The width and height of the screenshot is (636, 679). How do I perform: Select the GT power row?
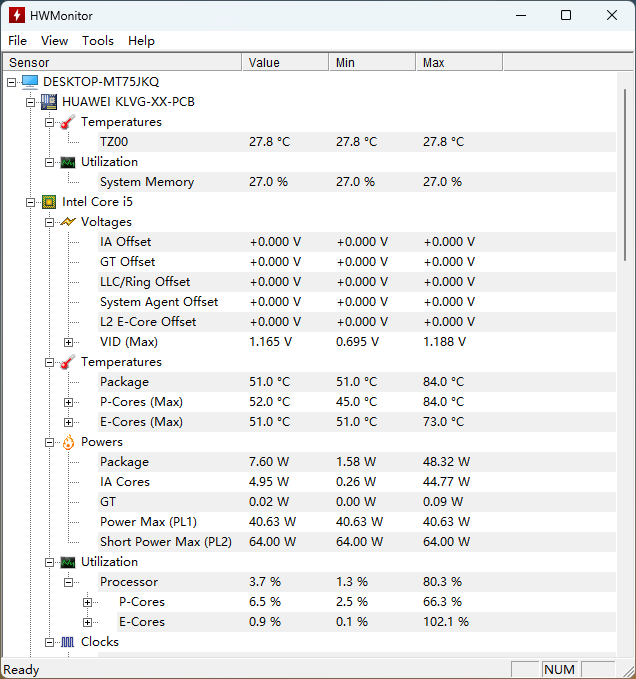pyautogui.click(x=357, y=502)
